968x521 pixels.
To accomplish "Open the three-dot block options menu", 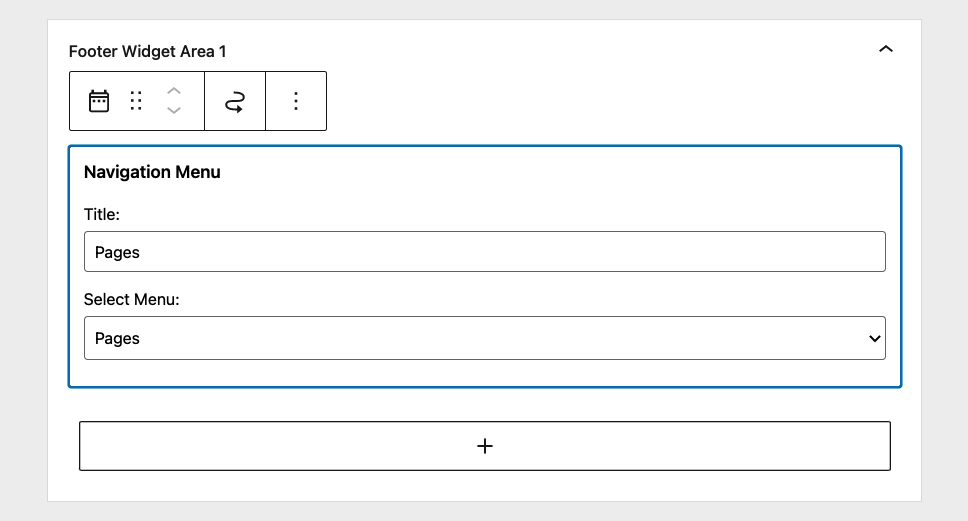I will [296, 101].
